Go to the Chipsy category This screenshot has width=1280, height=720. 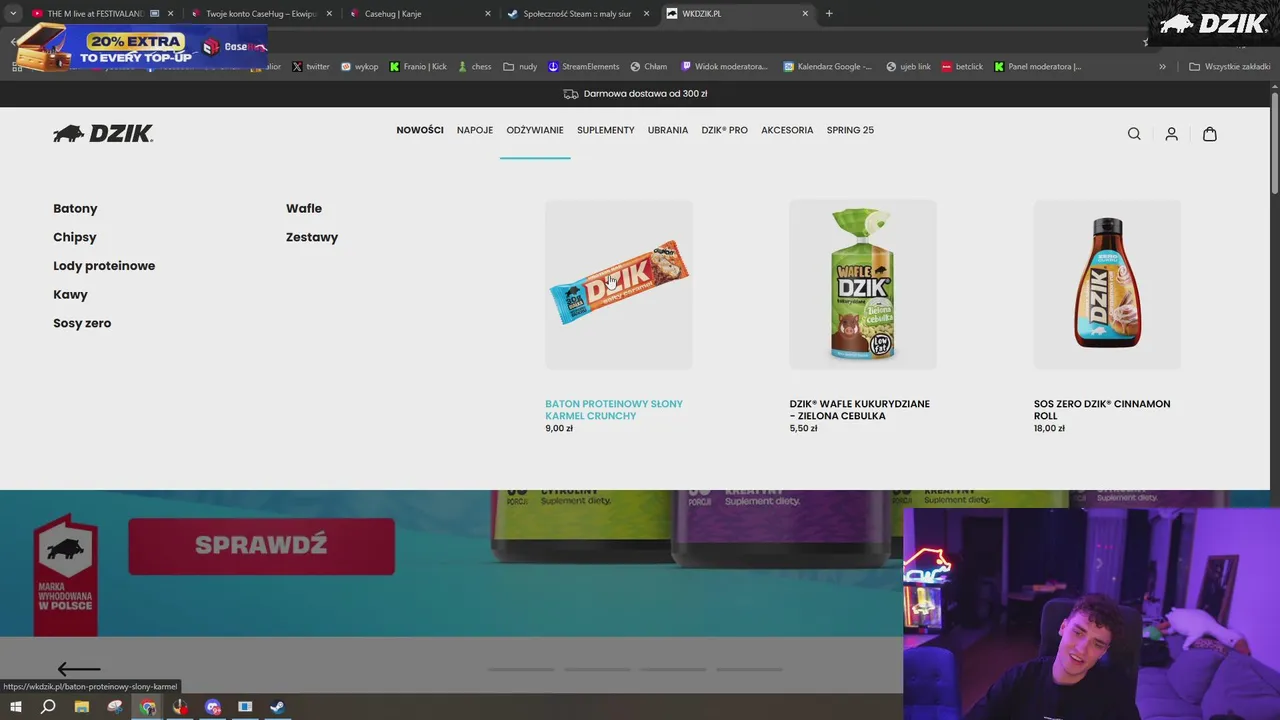click(75, 237)
